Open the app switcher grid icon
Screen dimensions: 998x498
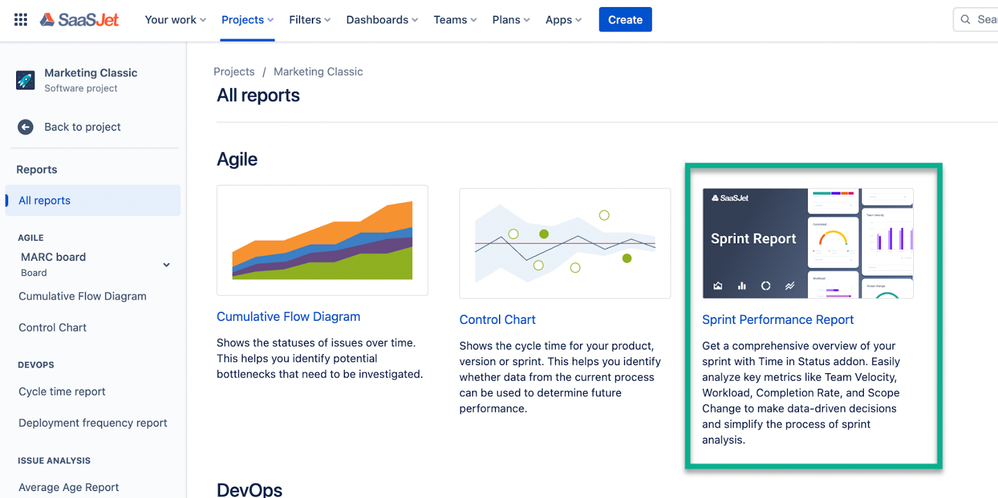click(20, 20)
